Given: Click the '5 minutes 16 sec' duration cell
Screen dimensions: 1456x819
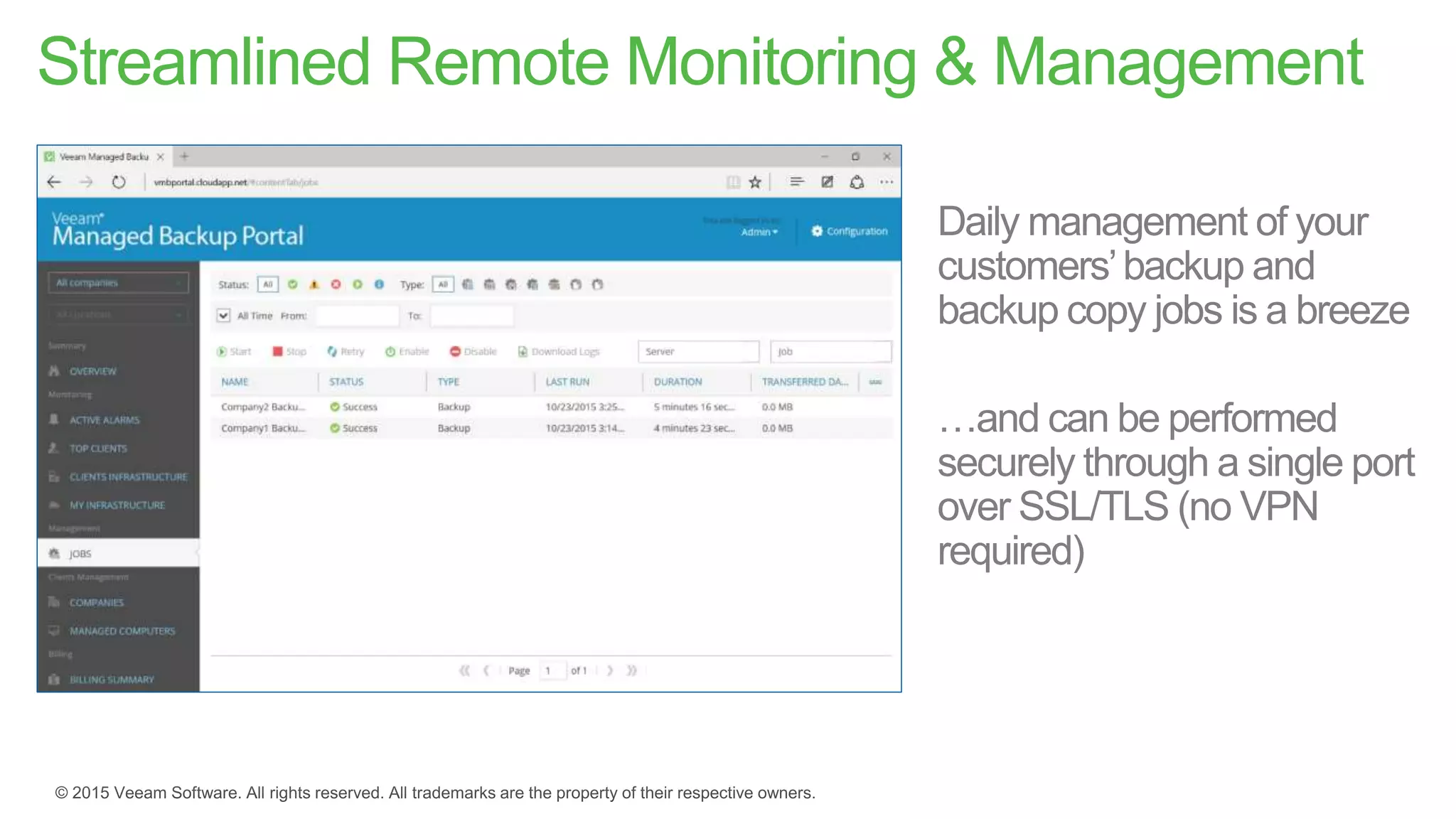Looking at the screenshot, I should click(695, 407).
